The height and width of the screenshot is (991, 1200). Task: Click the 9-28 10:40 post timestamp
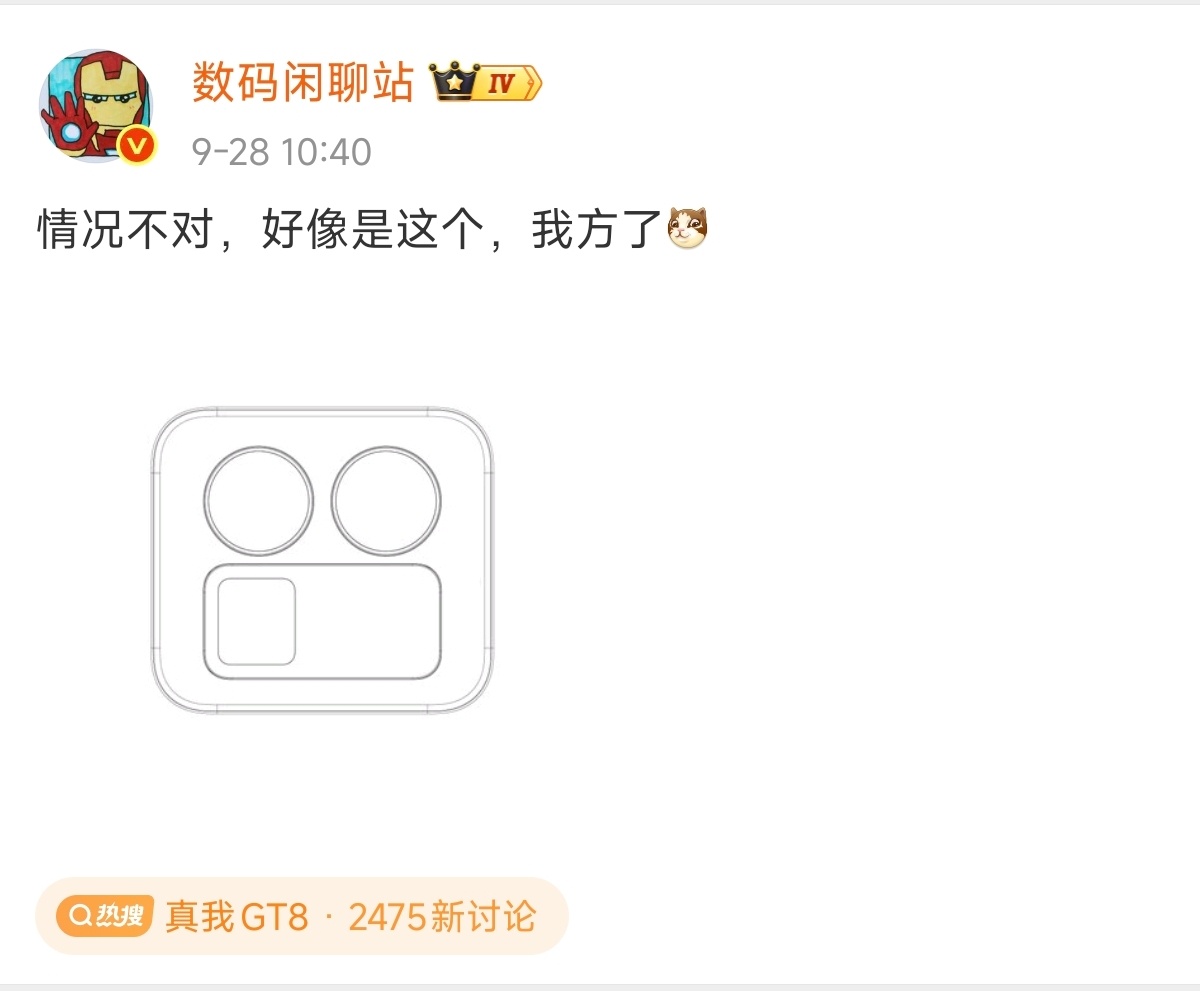[282, 152]
